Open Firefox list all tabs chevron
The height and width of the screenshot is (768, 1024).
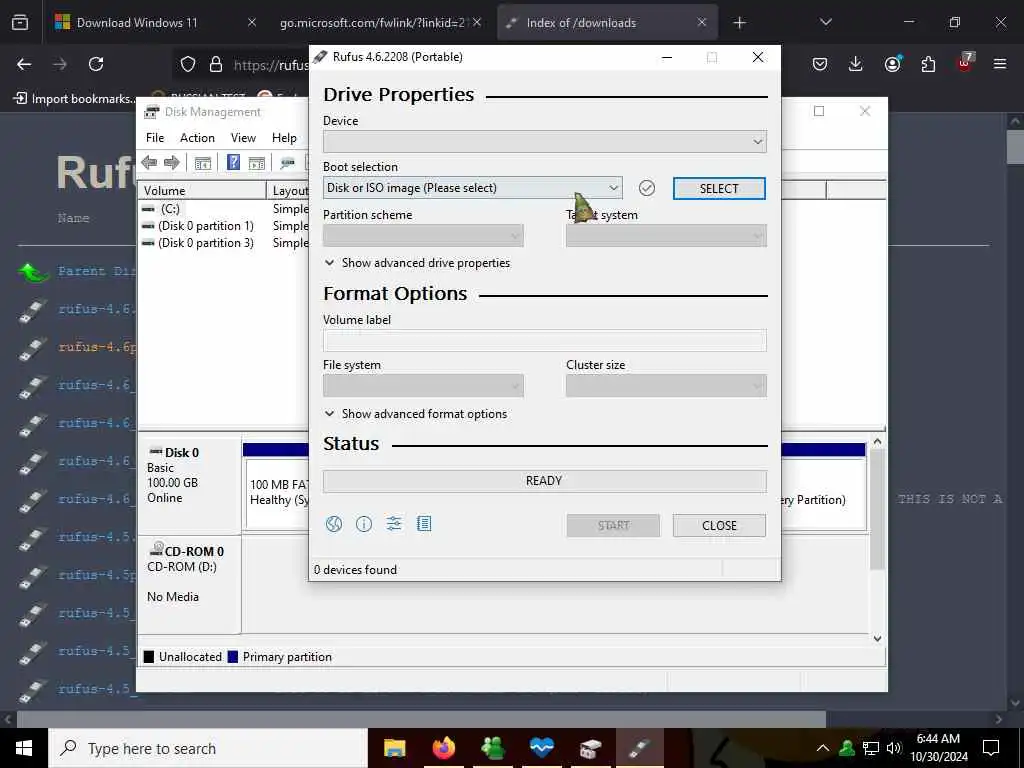pos(825,22)
